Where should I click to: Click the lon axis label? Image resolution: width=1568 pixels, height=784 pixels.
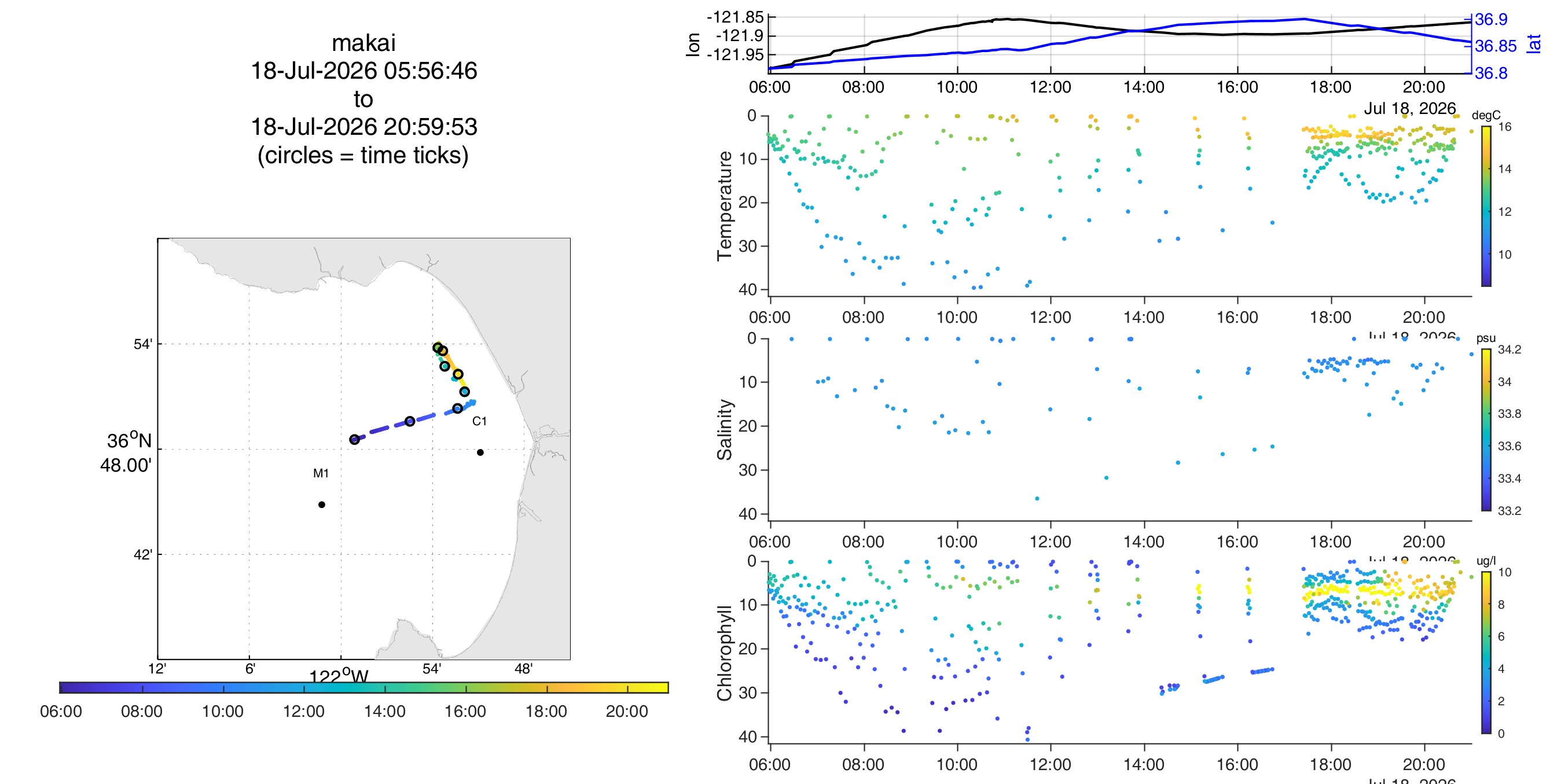click(x=693, y=45)
